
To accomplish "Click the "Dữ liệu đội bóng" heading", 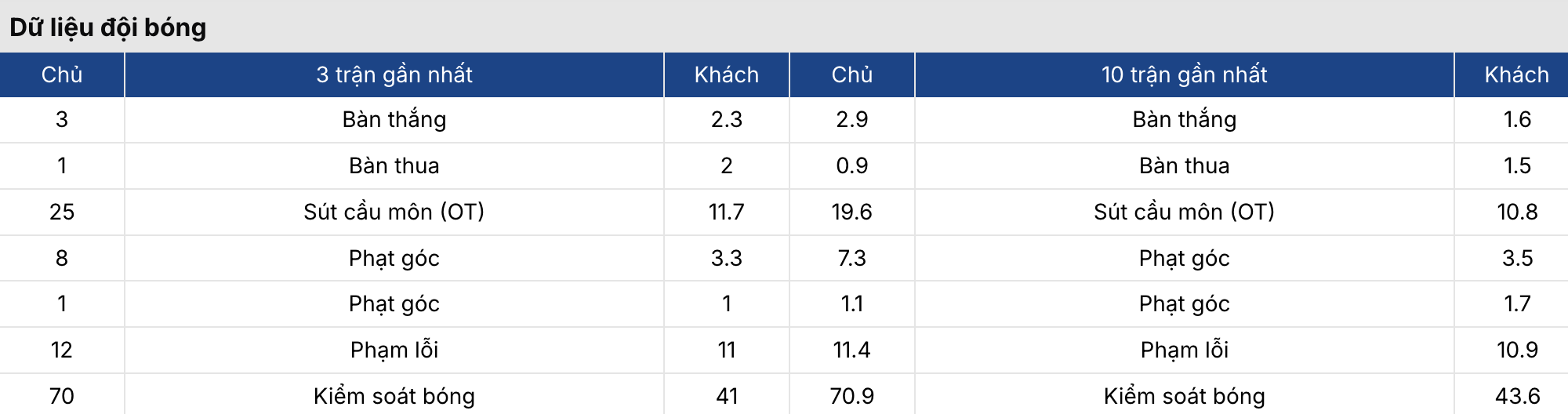I will pos(108,27).
